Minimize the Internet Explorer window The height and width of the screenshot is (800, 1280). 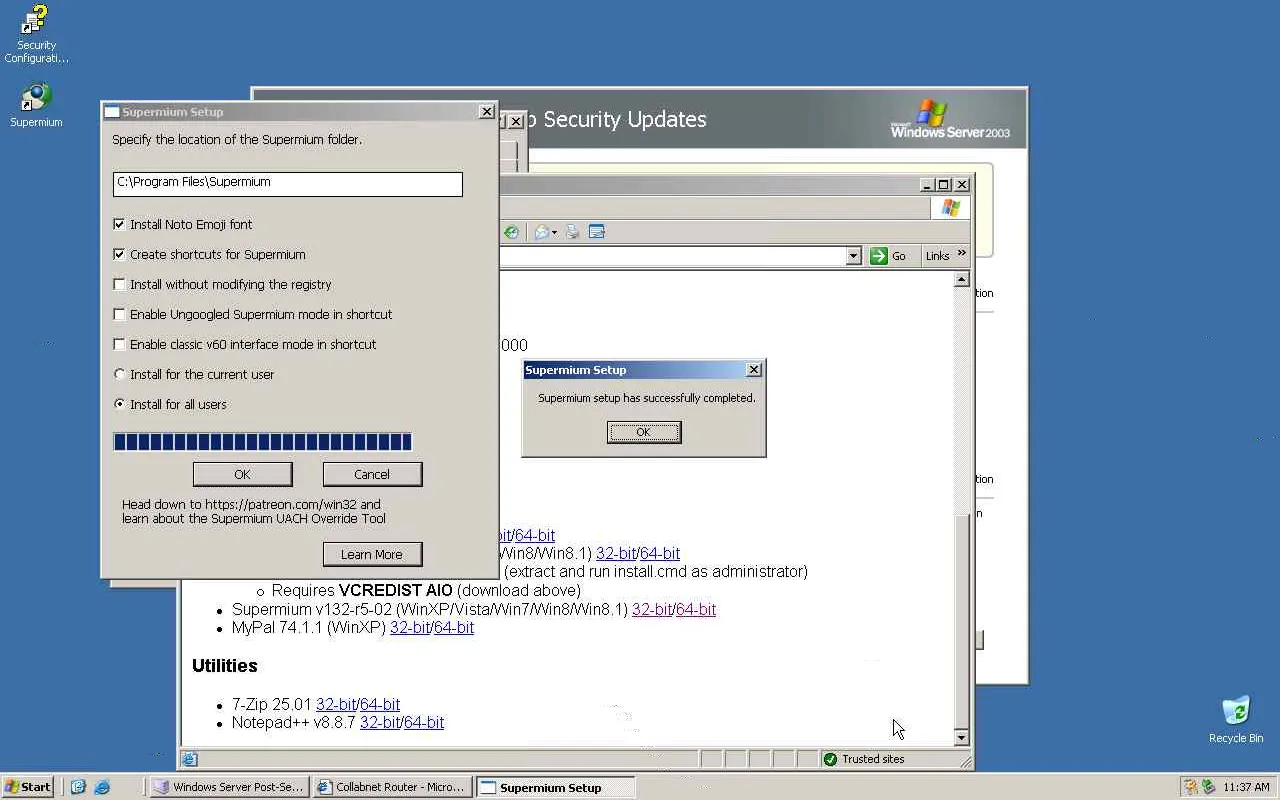pos(928,185)
